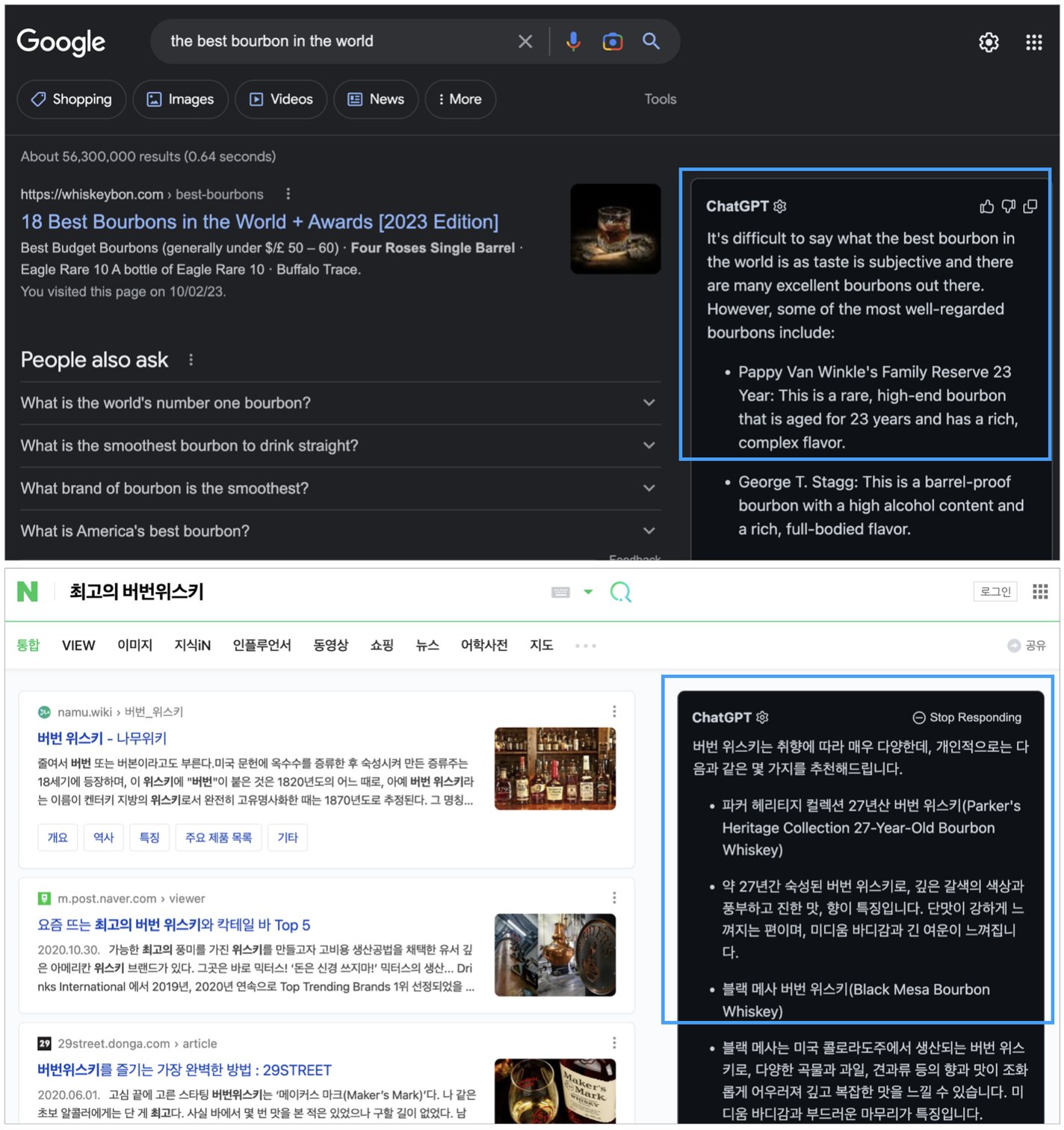This screenshot has width=1064, height=1130.
Task: Stop ChatGPT from responding
Action: click(966, 717)
